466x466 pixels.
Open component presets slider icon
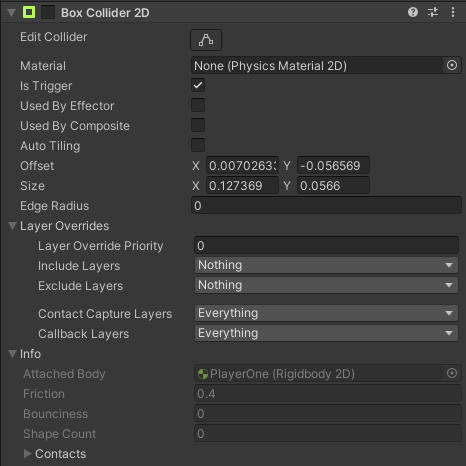tap(433, 12)
